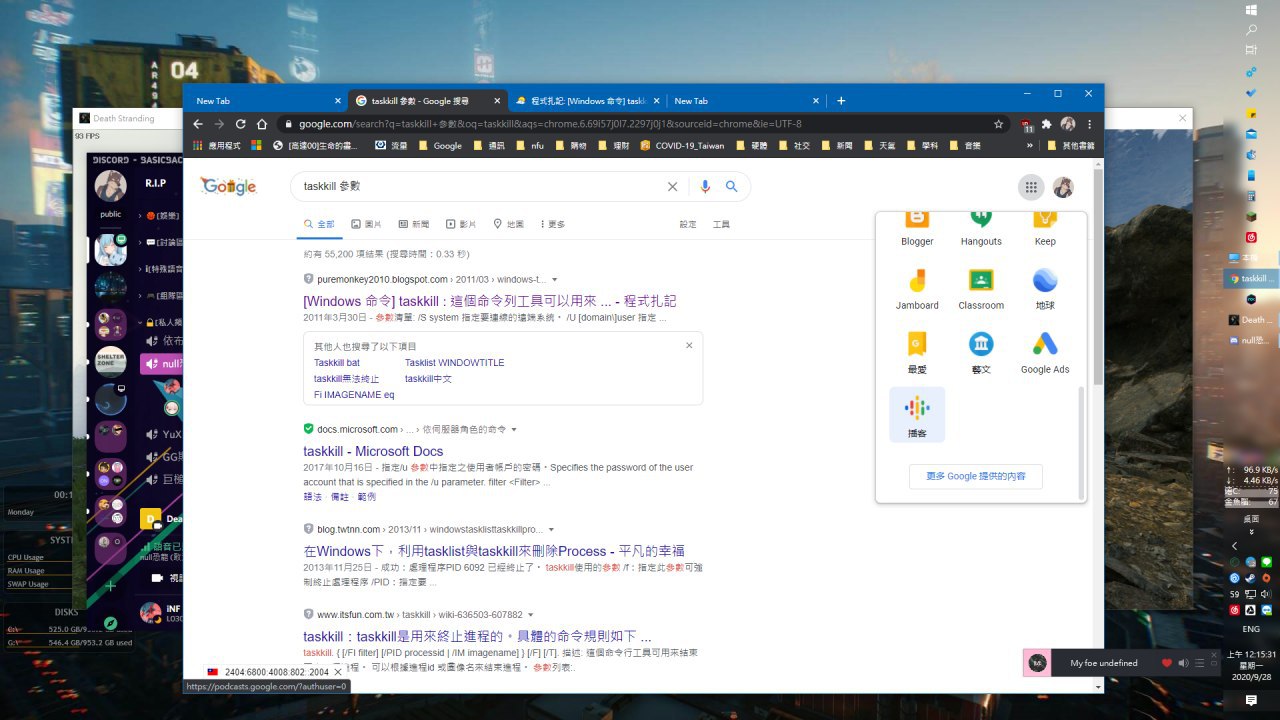Open dropdown arrow next to docs.microsoft.com result
The image size is (1280, 720).
pyautogui.click(x=514, y=430)
